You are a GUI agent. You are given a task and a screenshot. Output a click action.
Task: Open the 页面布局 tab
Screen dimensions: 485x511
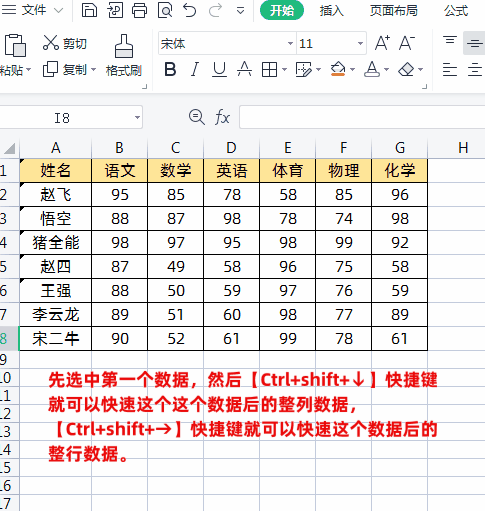point(394,11)
